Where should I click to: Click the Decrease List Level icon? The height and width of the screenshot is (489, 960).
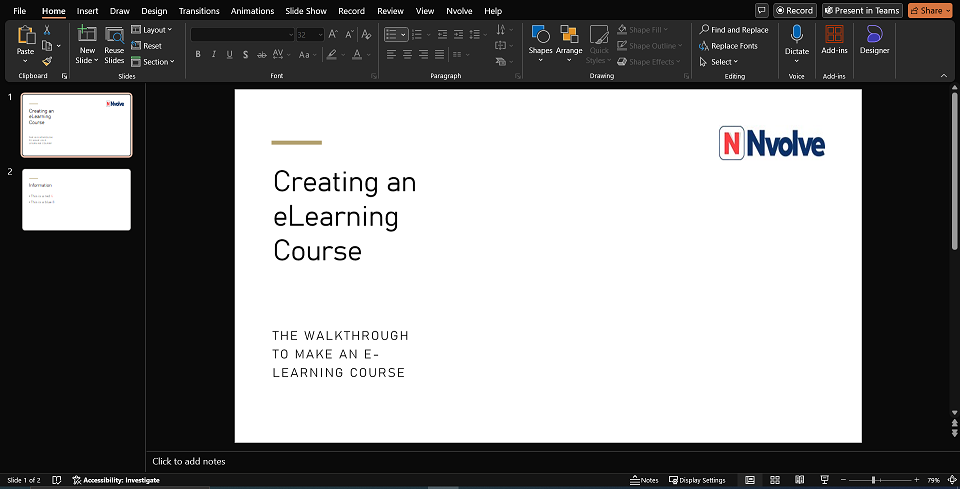442,35
